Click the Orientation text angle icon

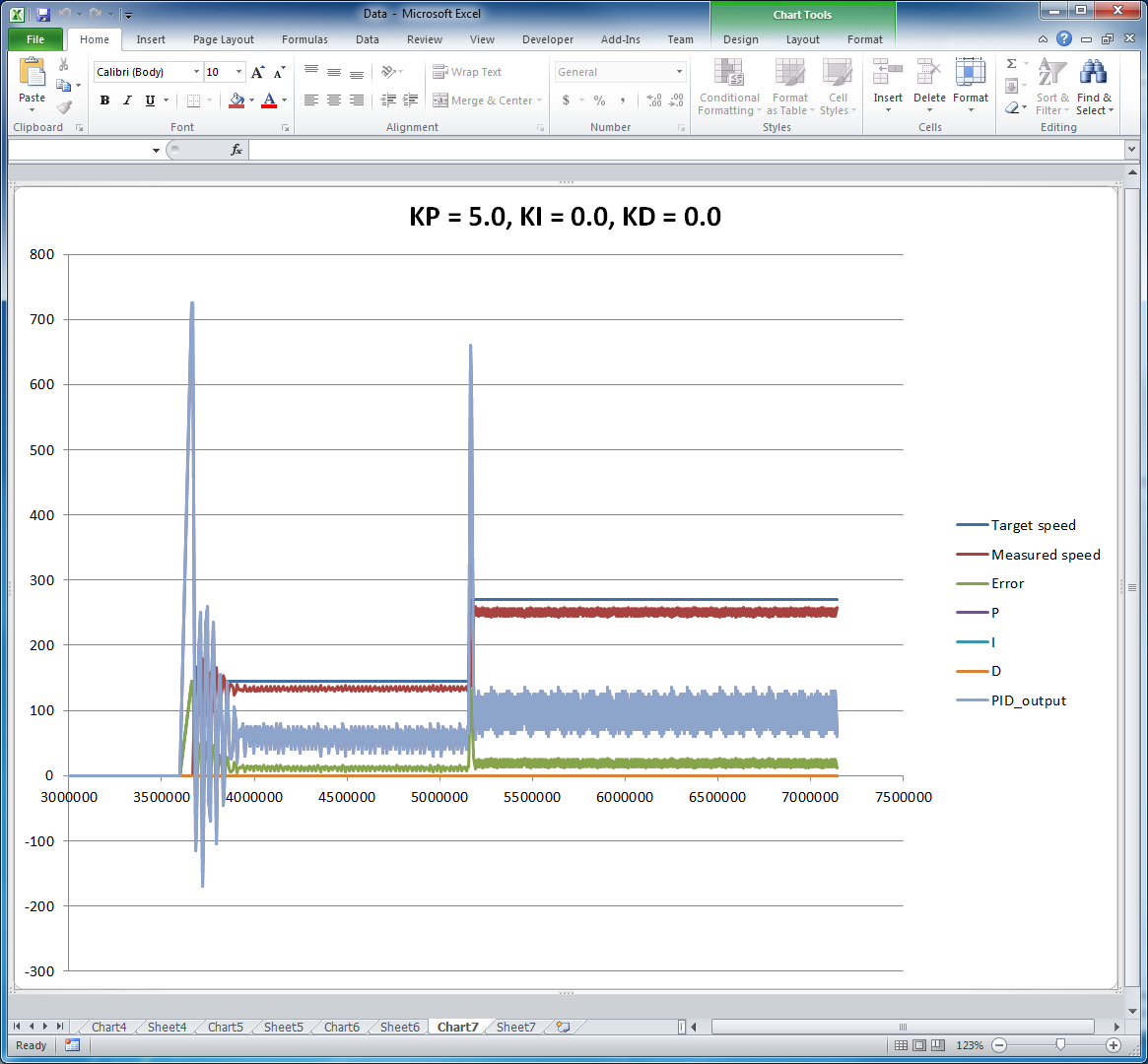point(389,71)
